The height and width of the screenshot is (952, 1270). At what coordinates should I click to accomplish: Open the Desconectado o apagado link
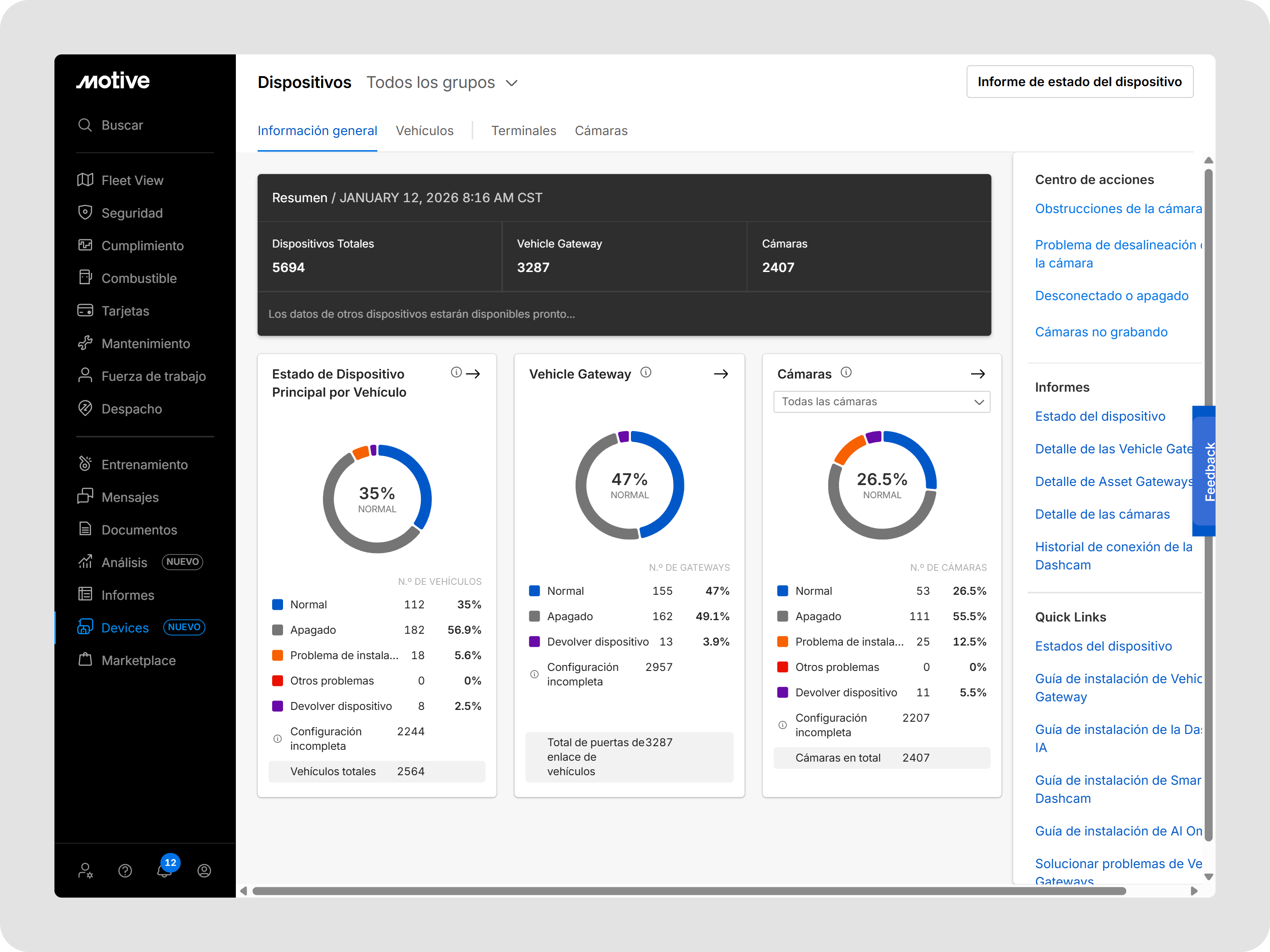point(1112,296)
